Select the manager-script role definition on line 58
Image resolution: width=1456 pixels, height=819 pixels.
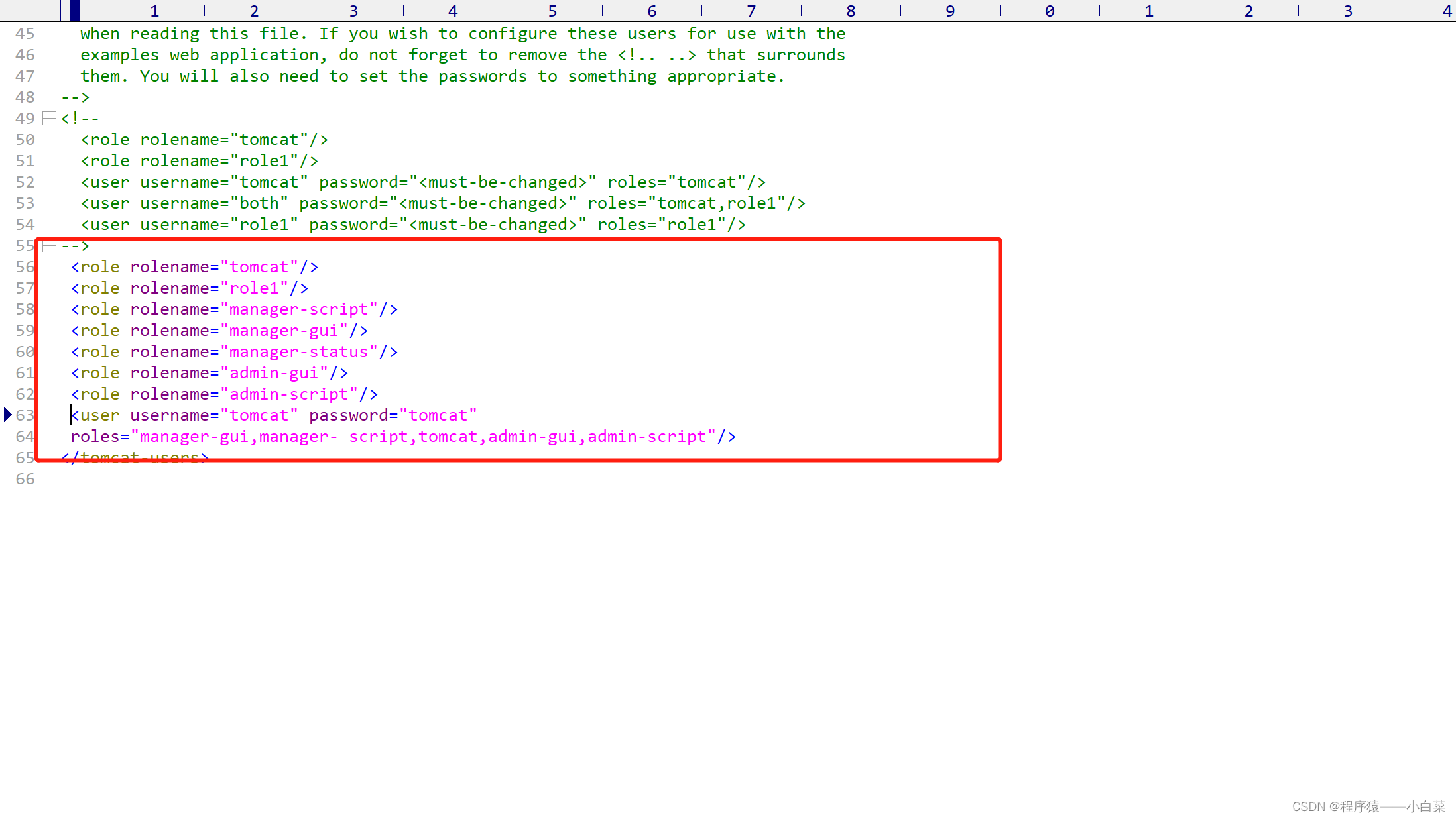[x=233, y=309]
